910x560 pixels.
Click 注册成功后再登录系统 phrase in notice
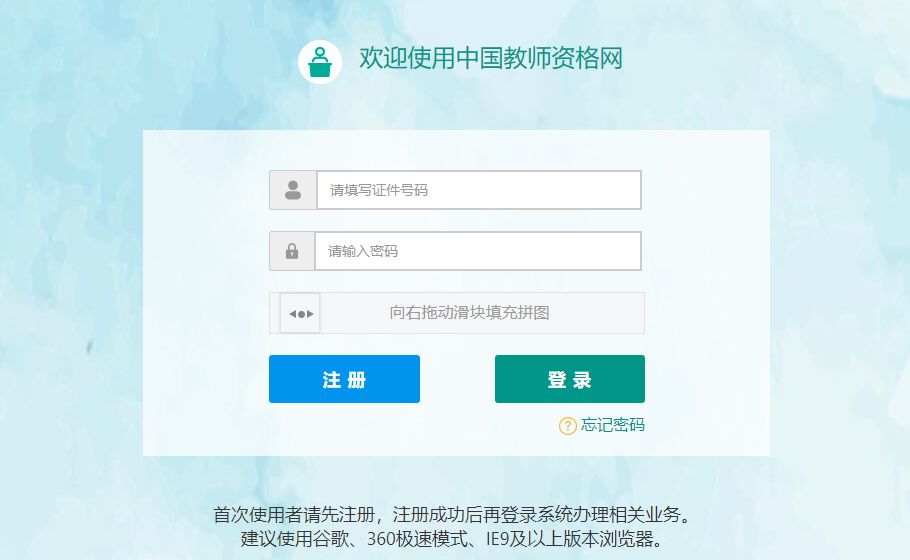tap(481, 515)
